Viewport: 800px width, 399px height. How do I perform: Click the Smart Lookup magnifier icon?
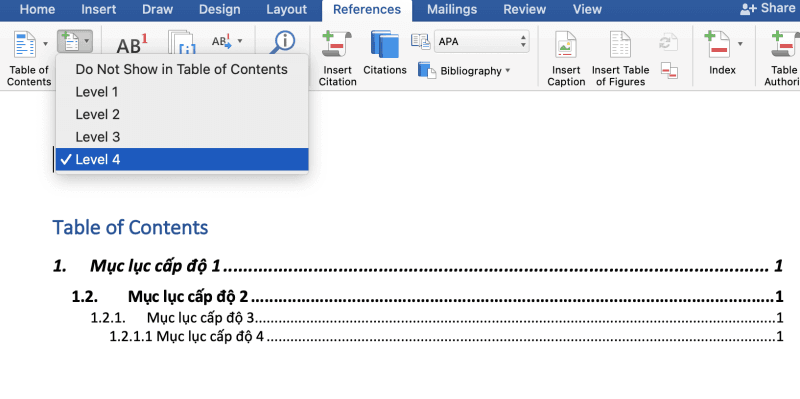284,41
